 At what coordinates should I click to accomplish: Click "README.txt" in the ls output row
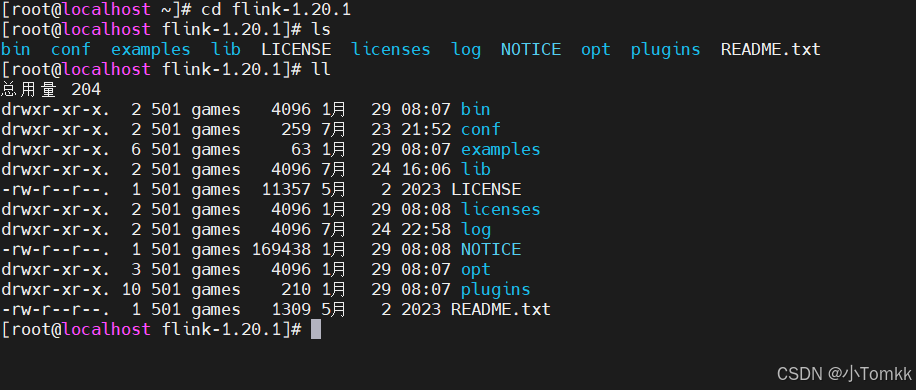(x=771, y=50)
